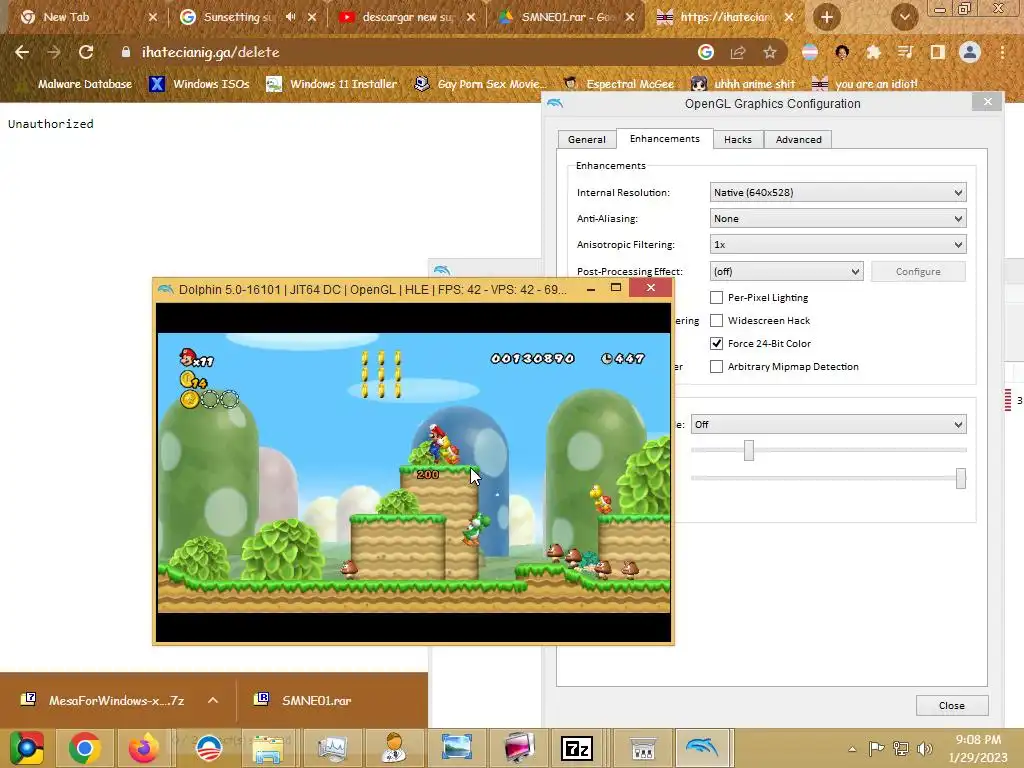Toggle the Chrome side panel icon
This screenshot has height=768, width=1024.
coord(937,52)
